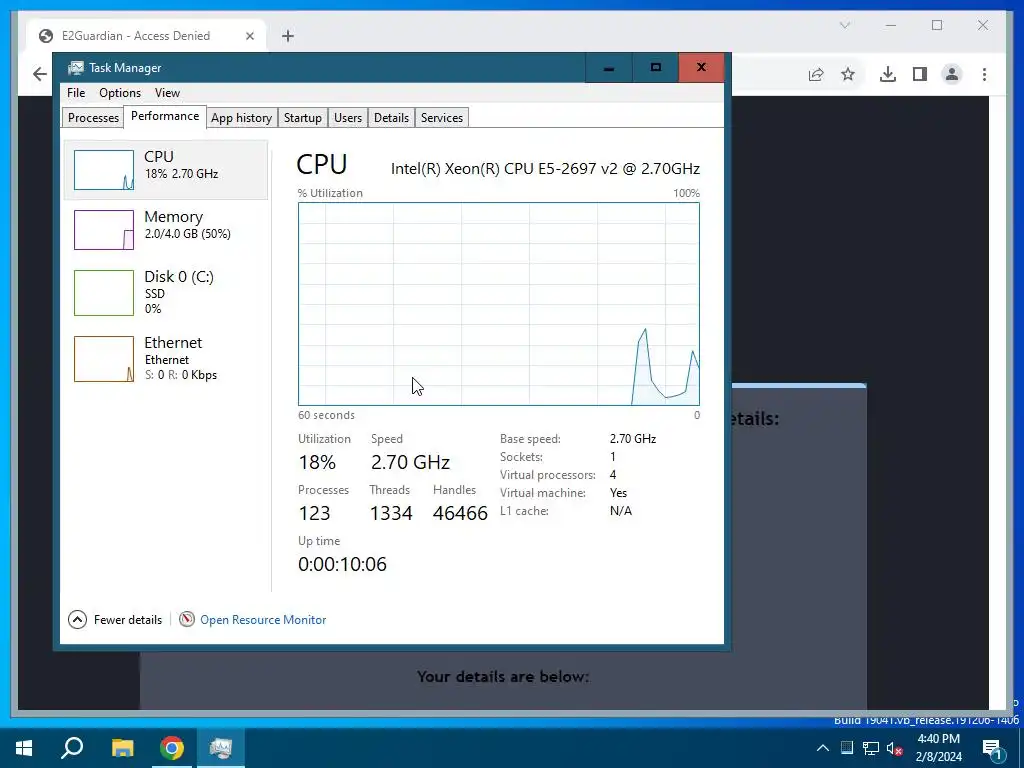
Task: Click the tray icon left of network
Action: 847,748
